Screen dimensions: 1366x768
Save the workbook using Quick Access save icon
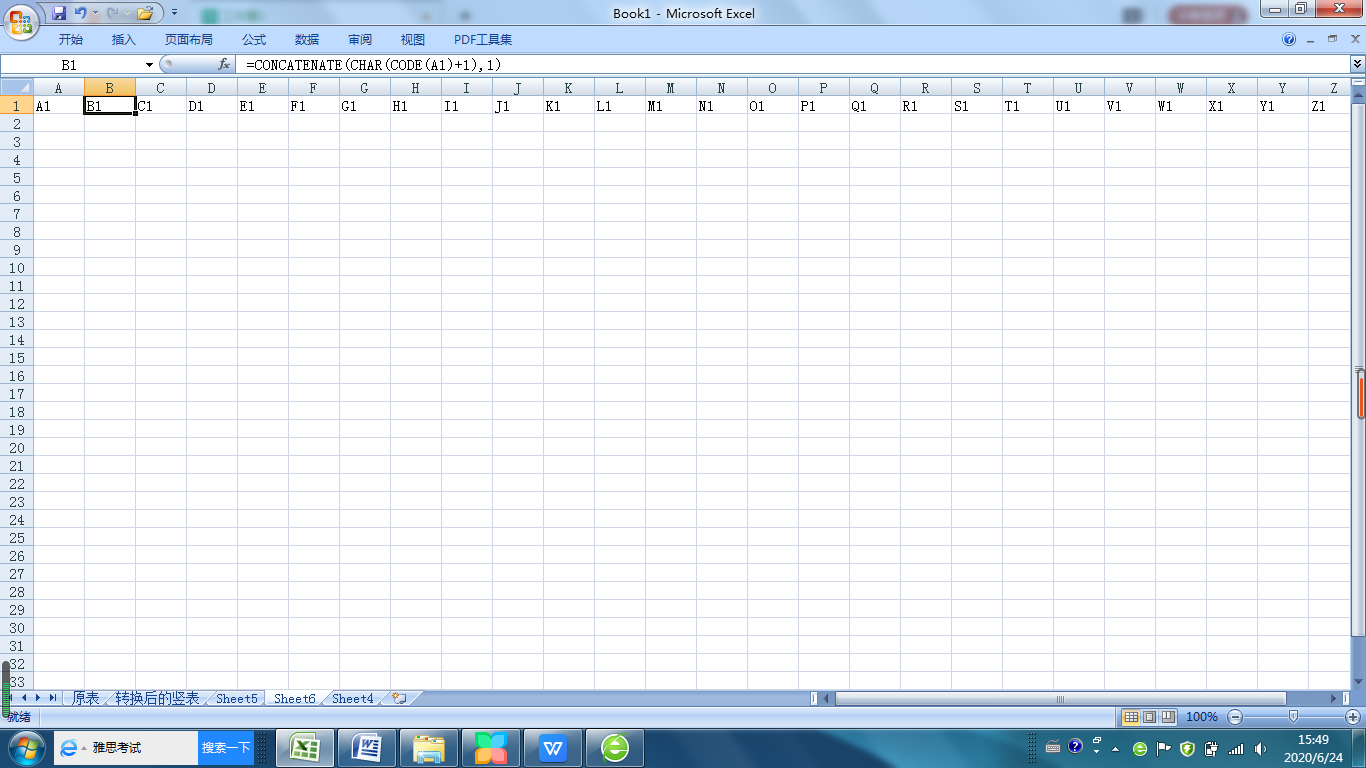click(x=59, y=13)
